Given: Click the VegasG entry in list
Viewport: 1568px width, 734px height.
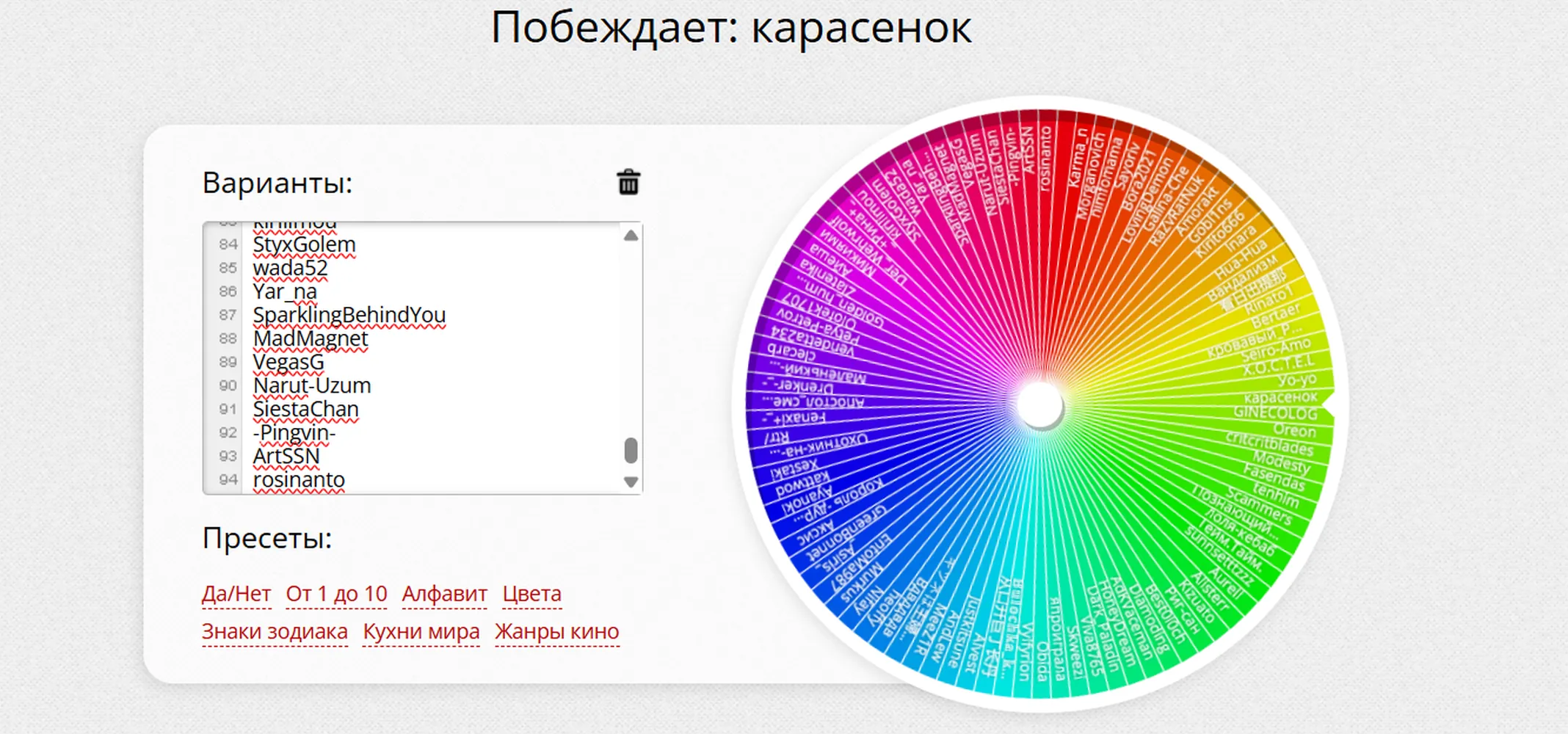Looking at the screenshot, I should coord(288,362).
